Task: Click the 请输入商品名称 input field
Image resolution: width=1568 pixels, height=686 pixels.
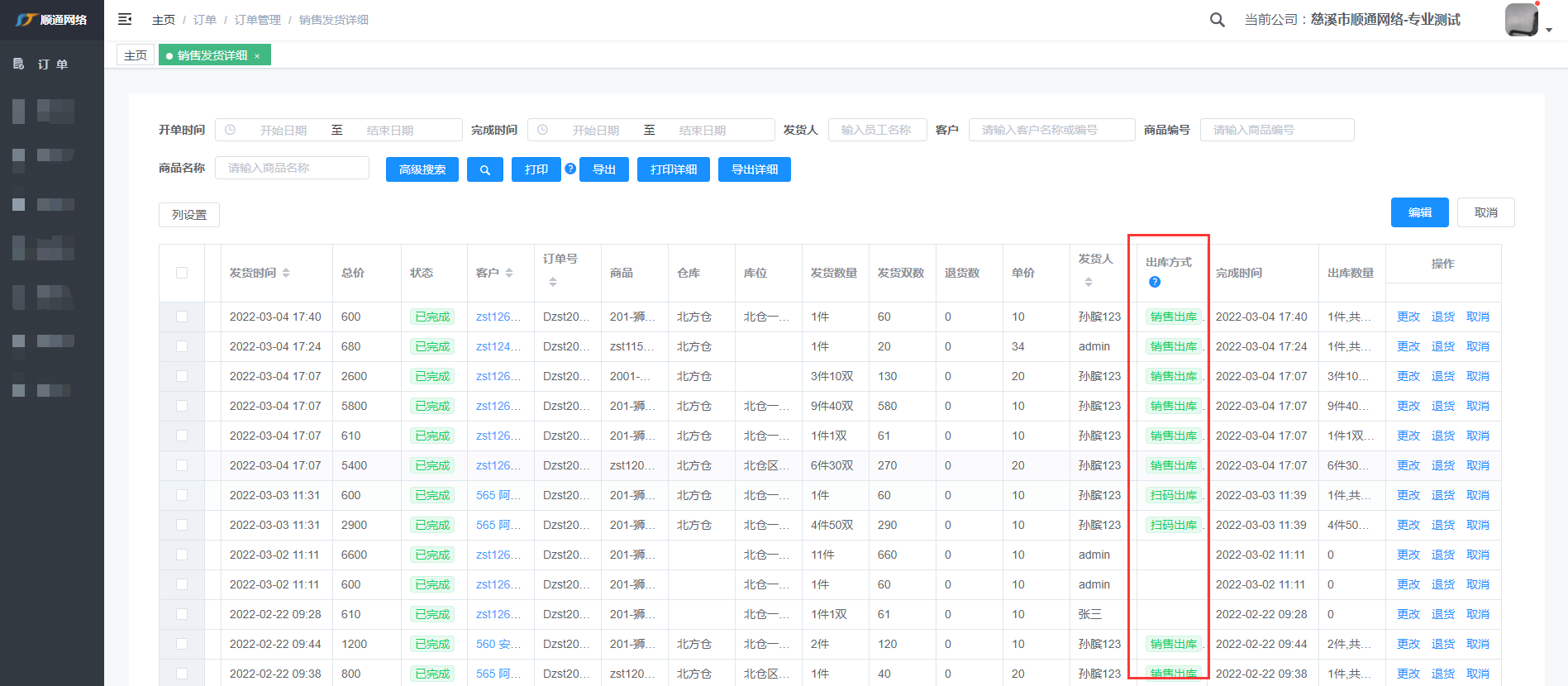Action: click(x=292, y=168)
